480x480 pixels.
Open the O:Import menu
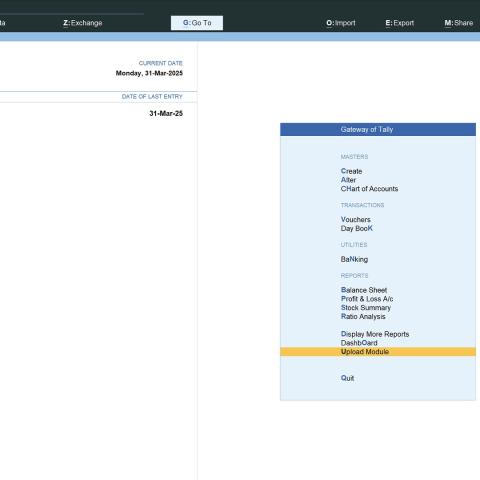point(341,23)
